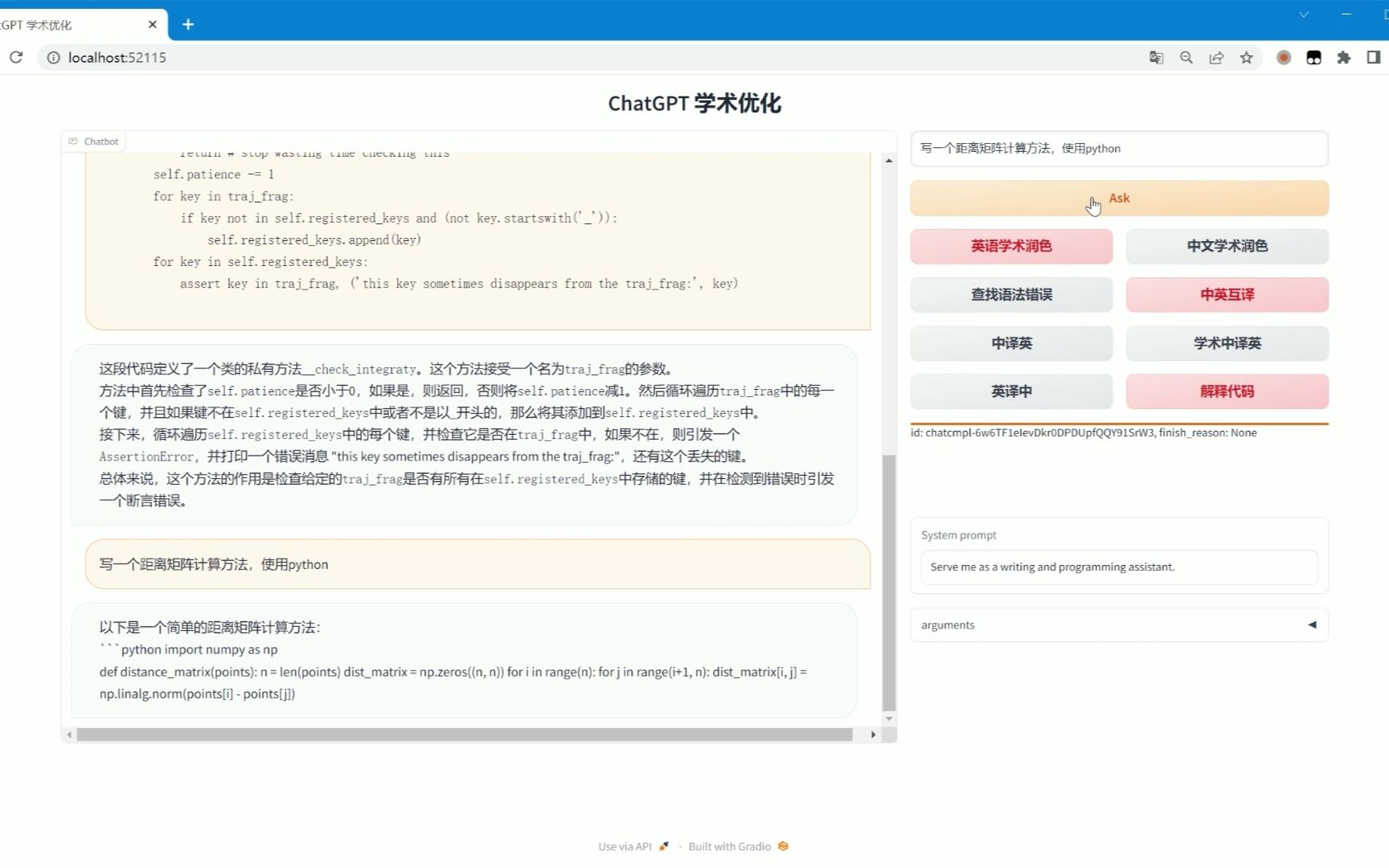Open a new browser tab
The height and width of the screenshot is (868, 1389).
[188, 25]
